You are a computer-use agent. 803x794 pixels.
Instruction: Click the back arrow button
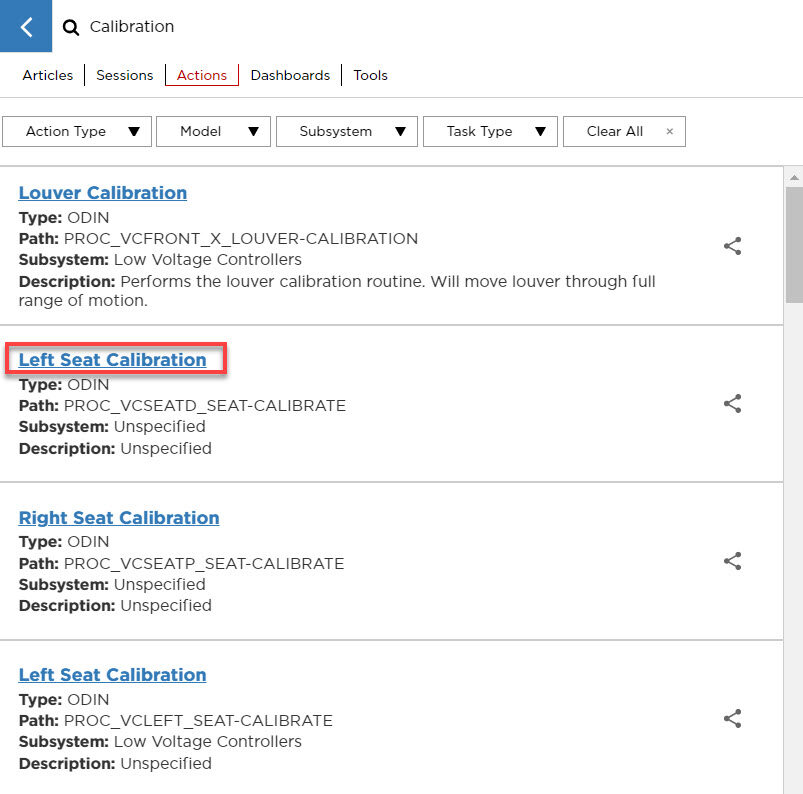pos(26,27)
